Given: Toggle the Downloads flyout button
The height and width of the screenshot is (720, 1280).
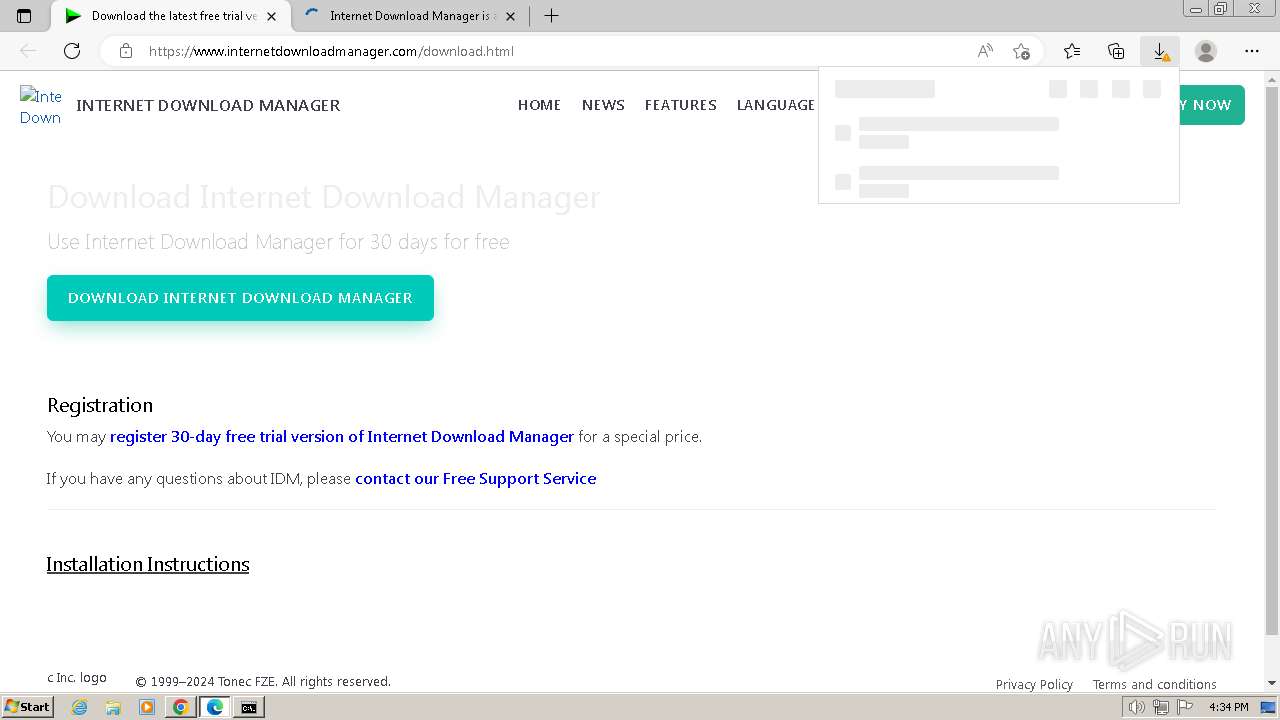Looking at the screenshot, I should tap(1160, 51).
